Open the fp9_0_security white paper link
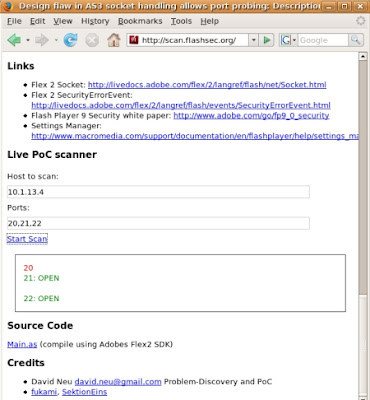370x400 pixels. click(x=251, y=116)
